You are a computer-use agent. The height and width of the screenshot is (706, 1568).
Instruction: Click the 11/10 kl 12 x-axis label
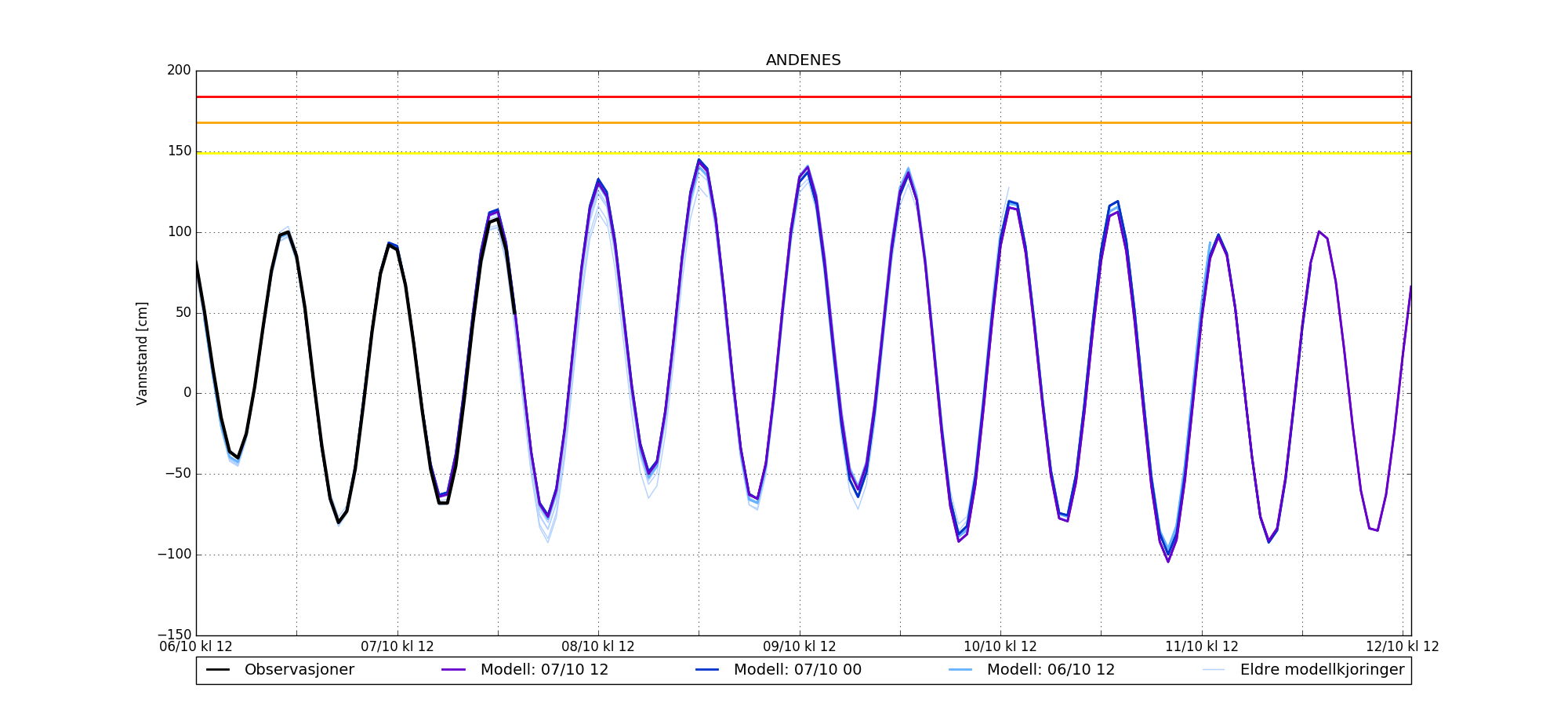pyautogui.click(x=1202, y=647)
